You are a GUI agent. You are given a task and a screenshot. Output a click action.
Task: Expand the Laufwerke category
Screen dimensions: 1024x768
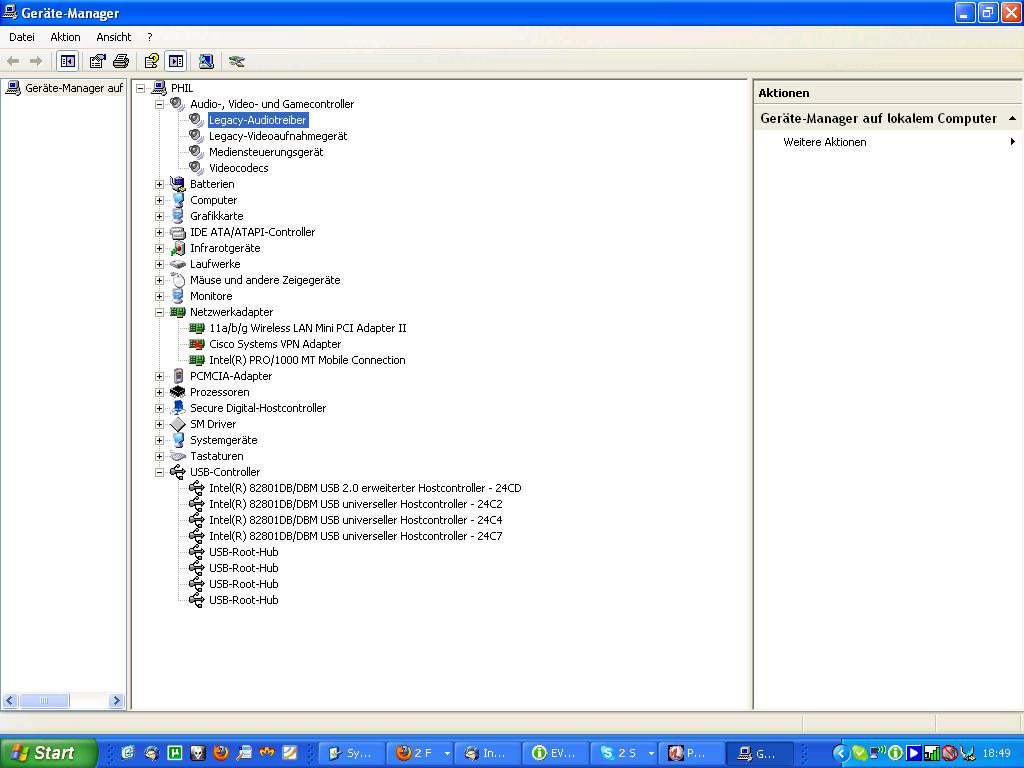click(x=159, y=264)
